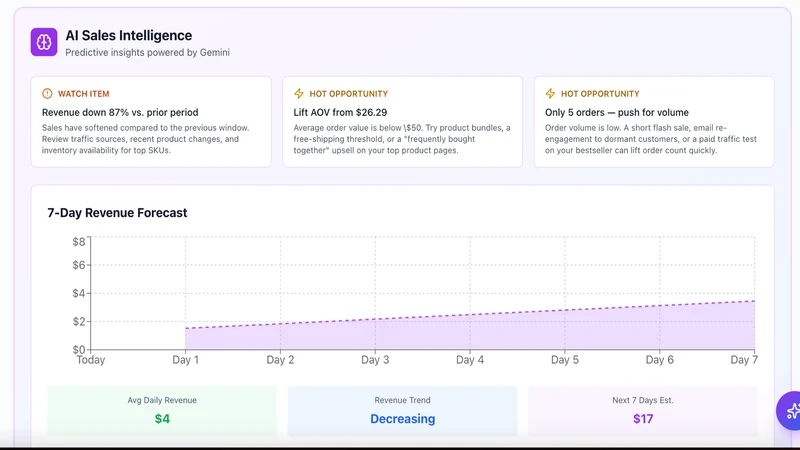
Task: Click the Day 6 x-axis label
Action: coord(660,360)
